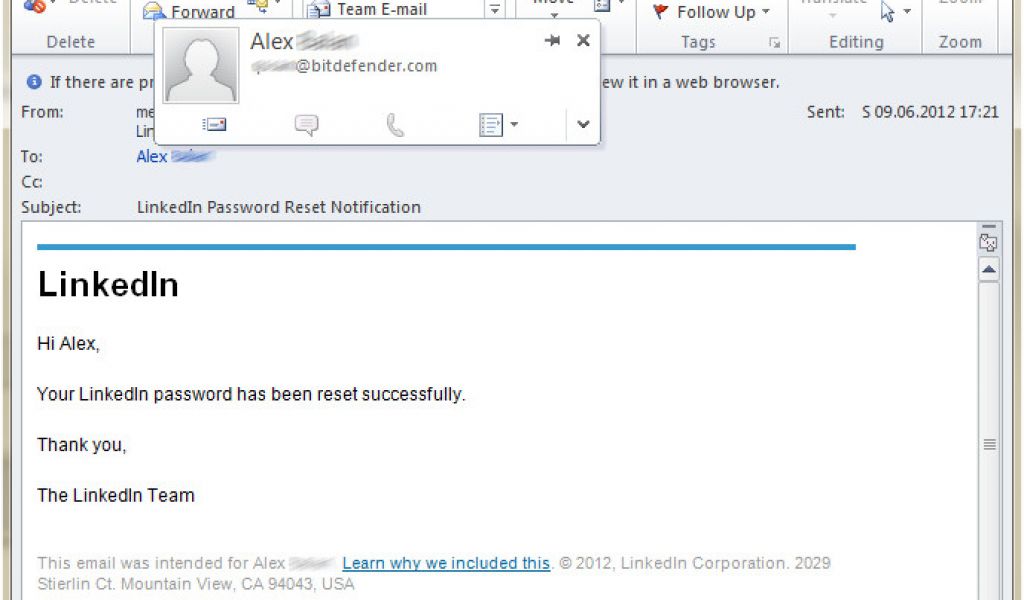Expand the Quick Steps gallery more arrow
The height and width of the screenshot is (600, 1024).
pyautogui.click(x=495, y=10)
